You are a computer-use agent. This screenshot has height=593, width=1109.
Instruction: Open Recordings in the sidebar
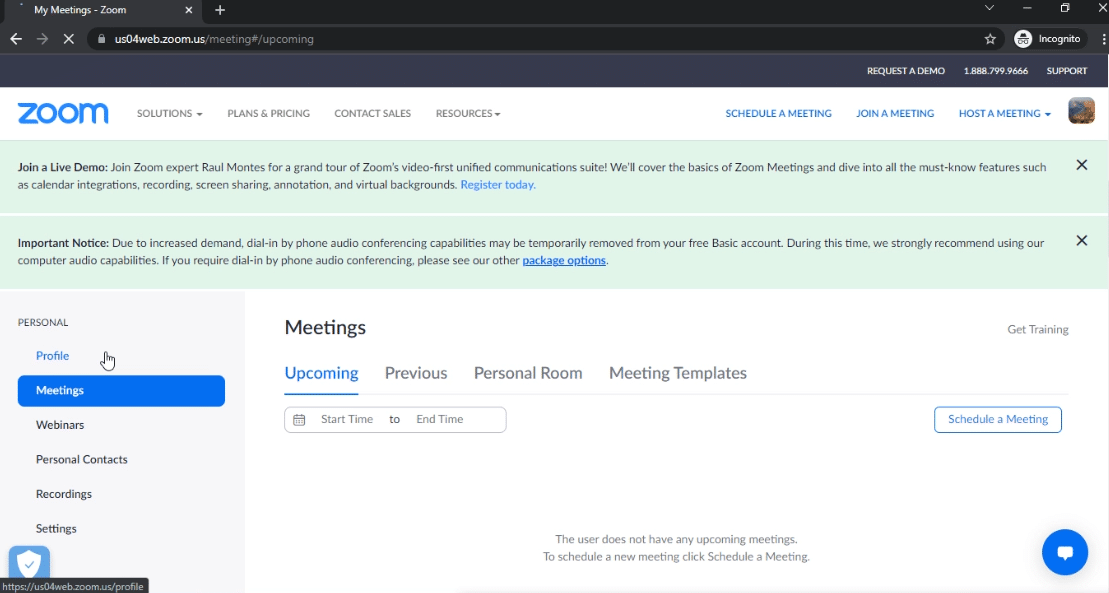[64, 494]
